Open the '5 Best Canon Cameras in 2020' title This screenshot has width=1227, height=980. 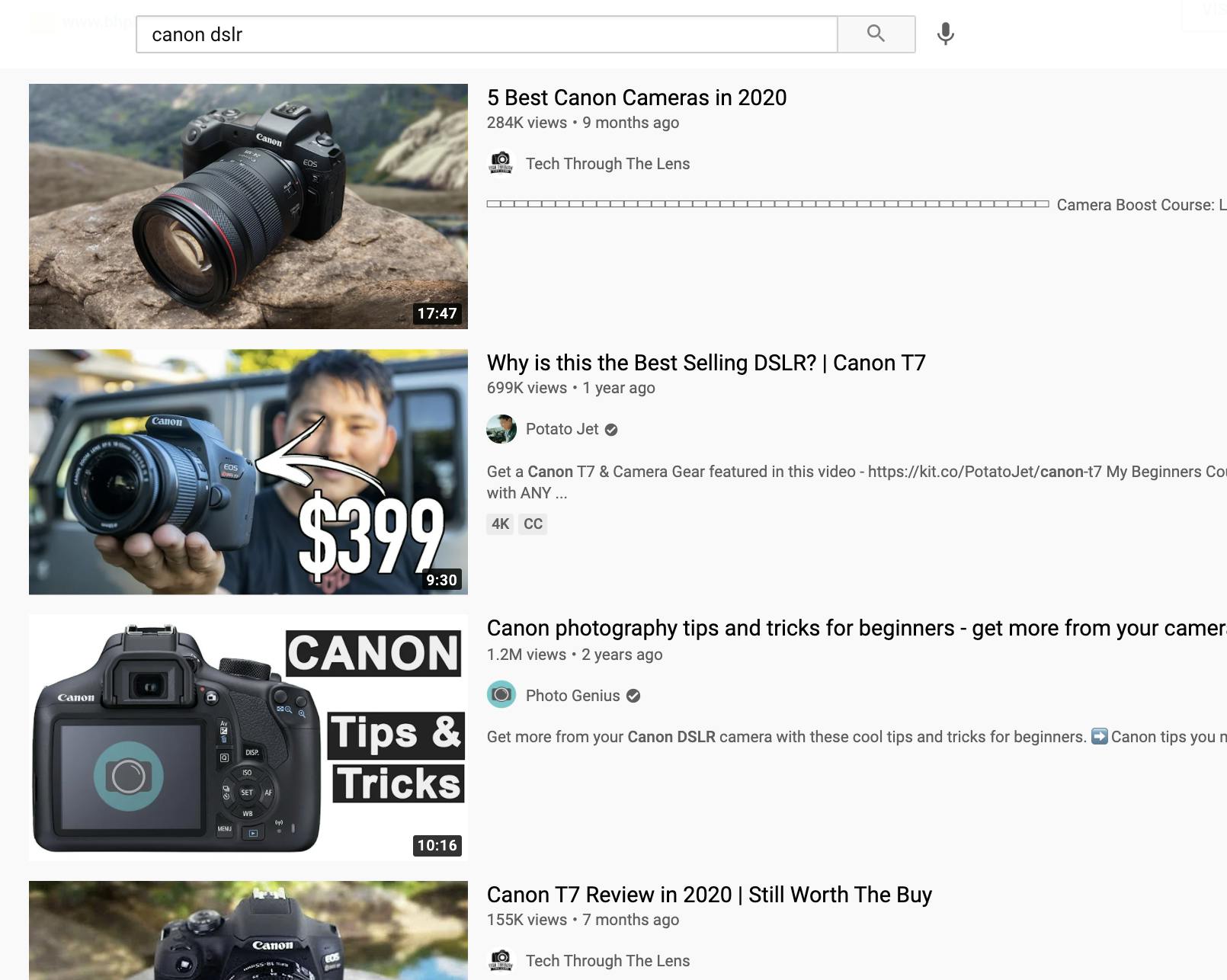(637, 98)
